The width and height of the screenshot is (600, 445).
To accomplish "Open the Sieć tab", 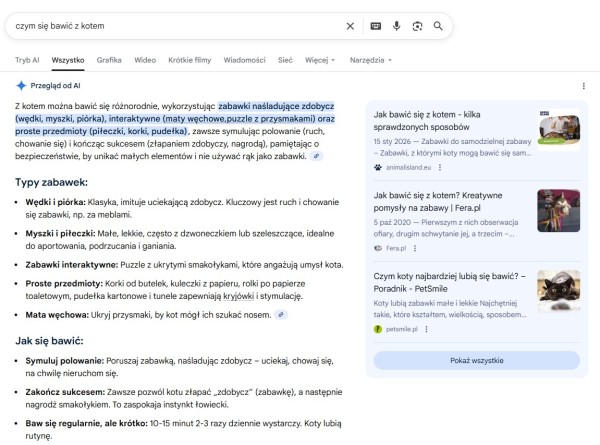I will [x=285, y=60].
